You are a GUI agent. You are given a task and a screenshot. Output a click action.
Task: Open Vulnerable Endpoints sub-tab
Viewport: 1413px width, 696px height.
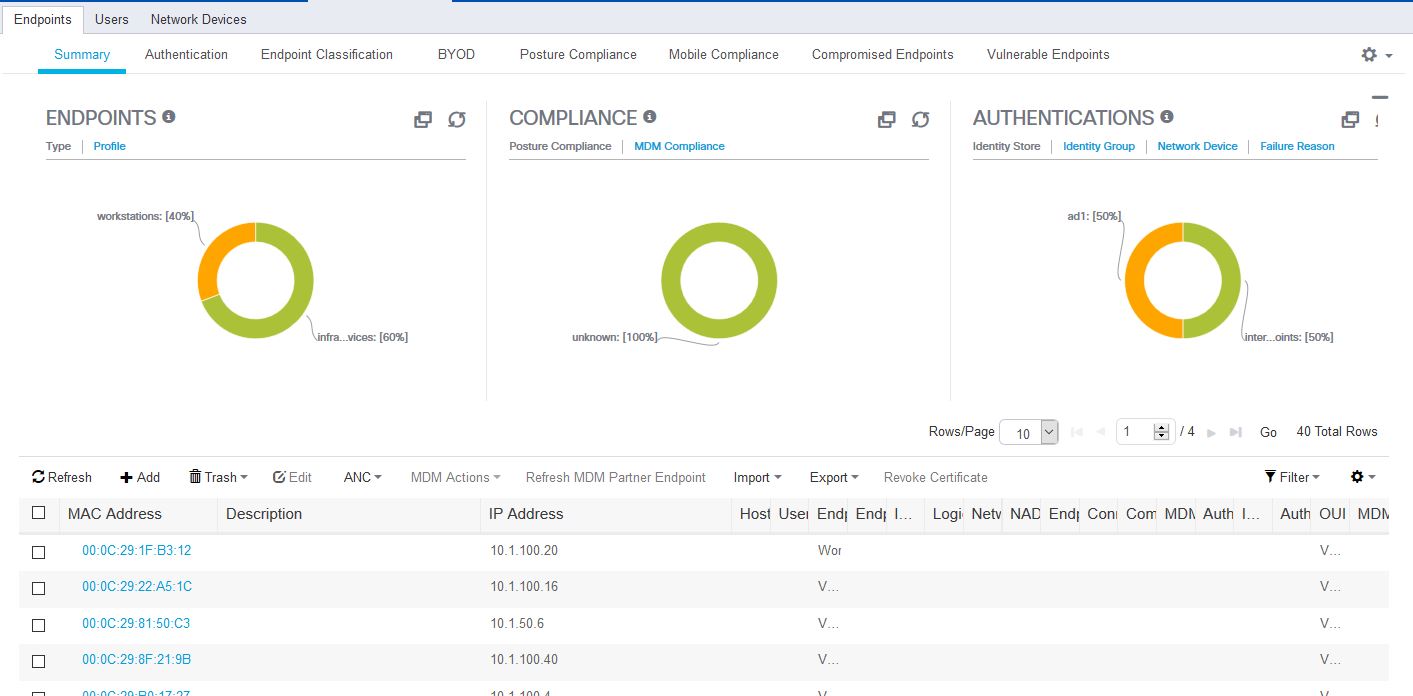1048,54
